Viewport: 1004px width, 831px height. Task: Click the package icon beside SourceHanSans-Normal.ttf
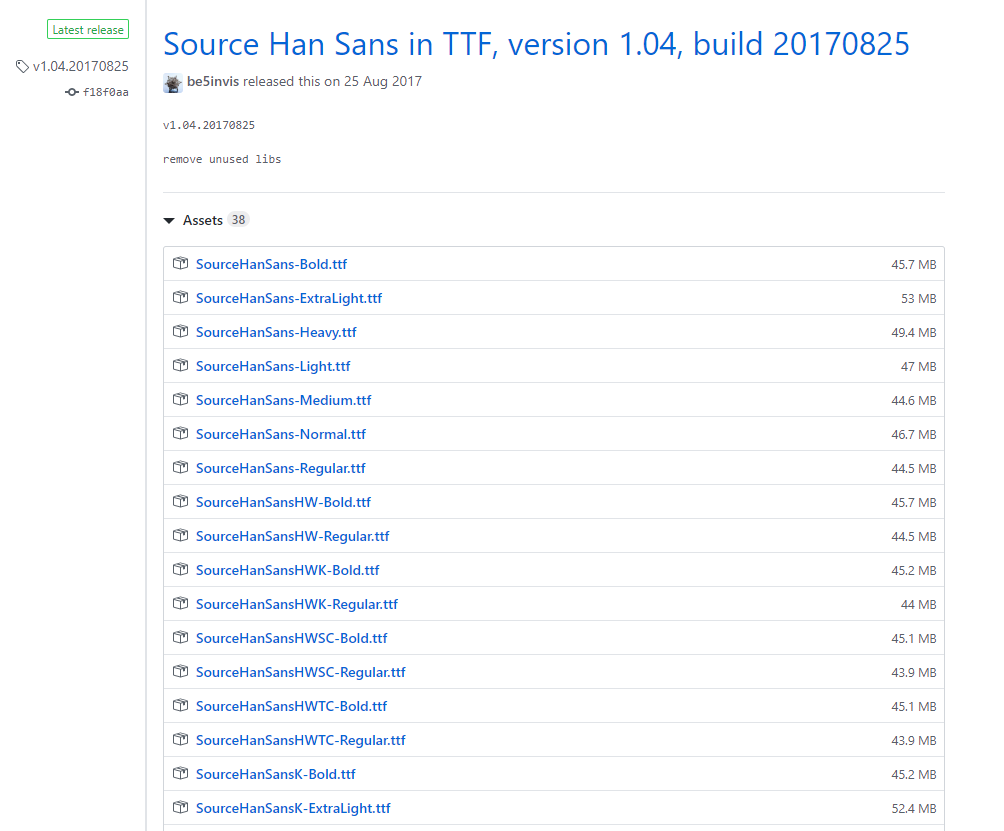[181, 433]
